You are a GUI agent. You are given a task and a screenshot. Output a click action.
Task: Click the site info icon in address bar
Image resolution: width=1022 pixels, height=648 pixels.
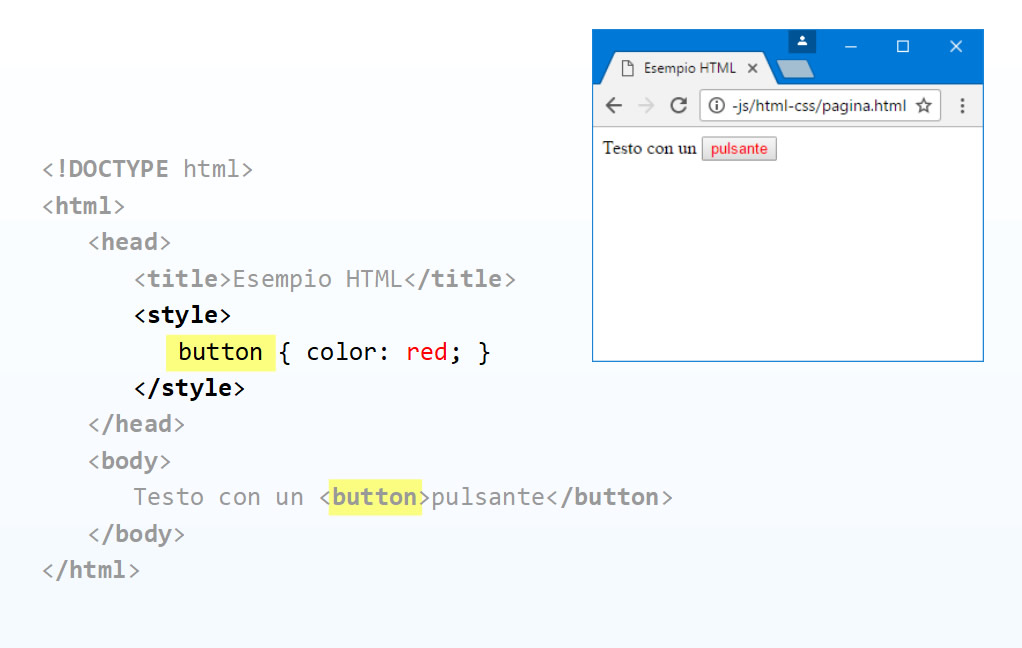click(x=716, y=106)
